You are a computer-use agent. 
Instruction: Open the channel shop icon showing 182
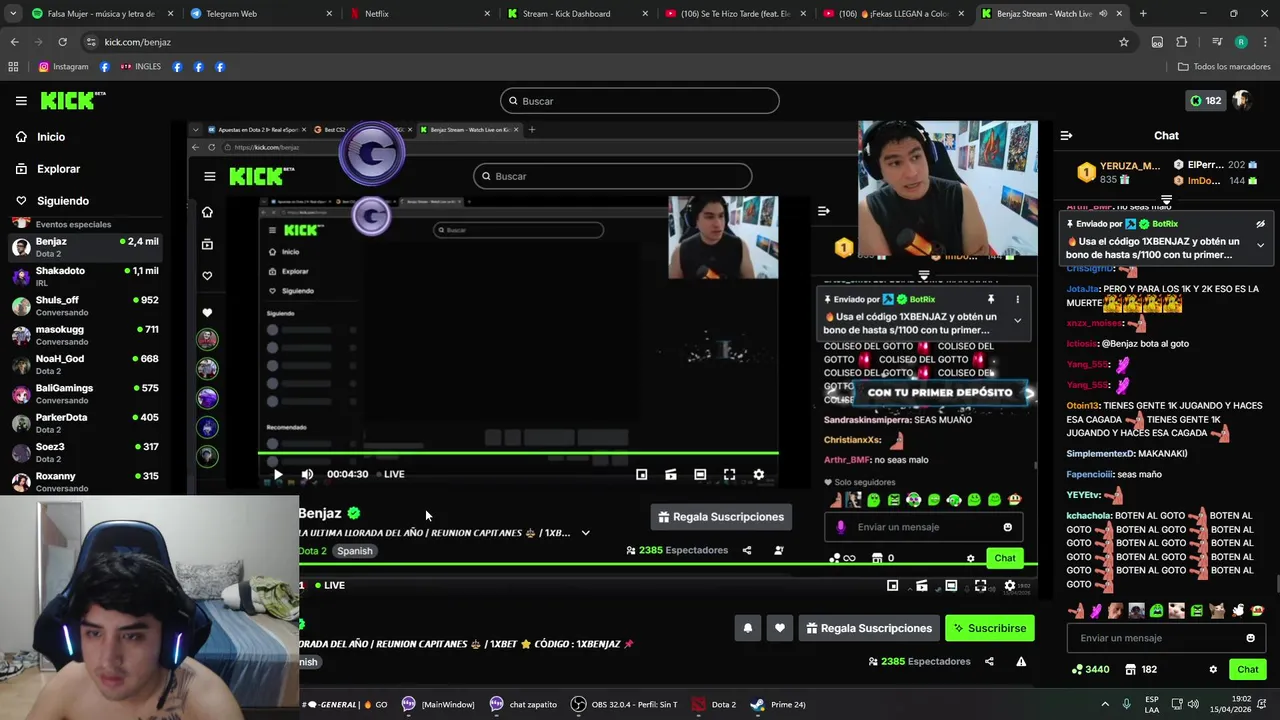pyautogui.click(x=1141, y=670)
